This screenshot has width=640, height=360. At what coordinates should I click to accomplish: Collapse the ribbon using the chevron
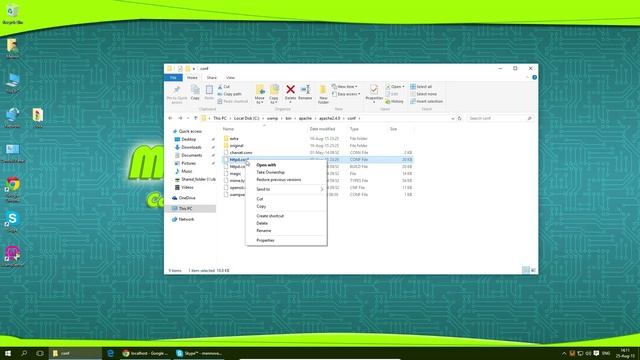[527, 78]
